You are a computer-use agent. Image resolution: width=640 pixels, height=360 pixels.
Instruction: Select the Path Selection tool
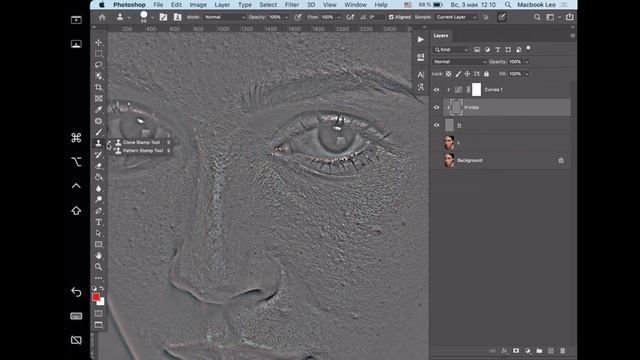(x=98, y=233)
